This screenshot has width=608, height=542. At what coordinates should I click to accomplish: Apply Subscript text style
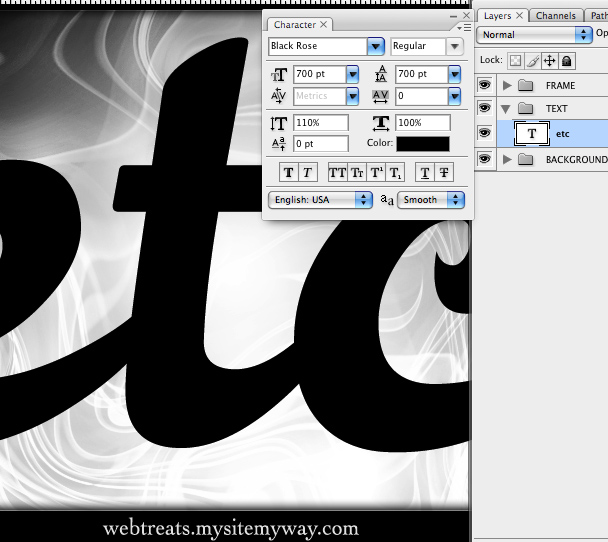click(x=395, y=173)
